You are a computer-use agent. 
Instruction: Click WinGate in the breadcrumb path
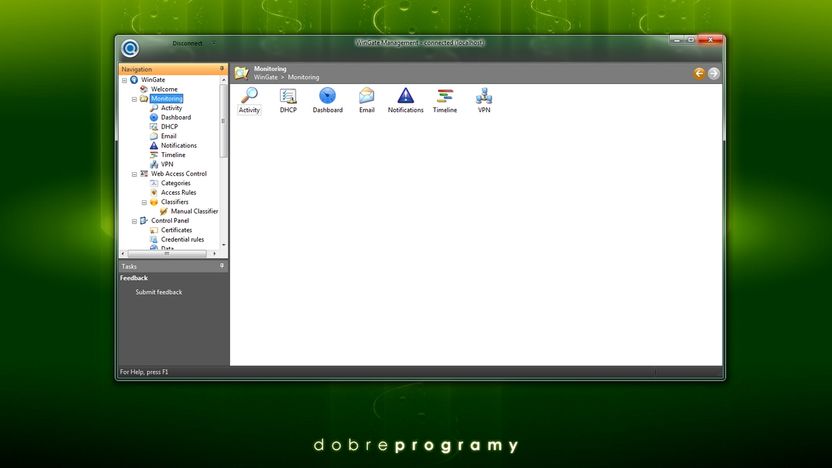265,77
